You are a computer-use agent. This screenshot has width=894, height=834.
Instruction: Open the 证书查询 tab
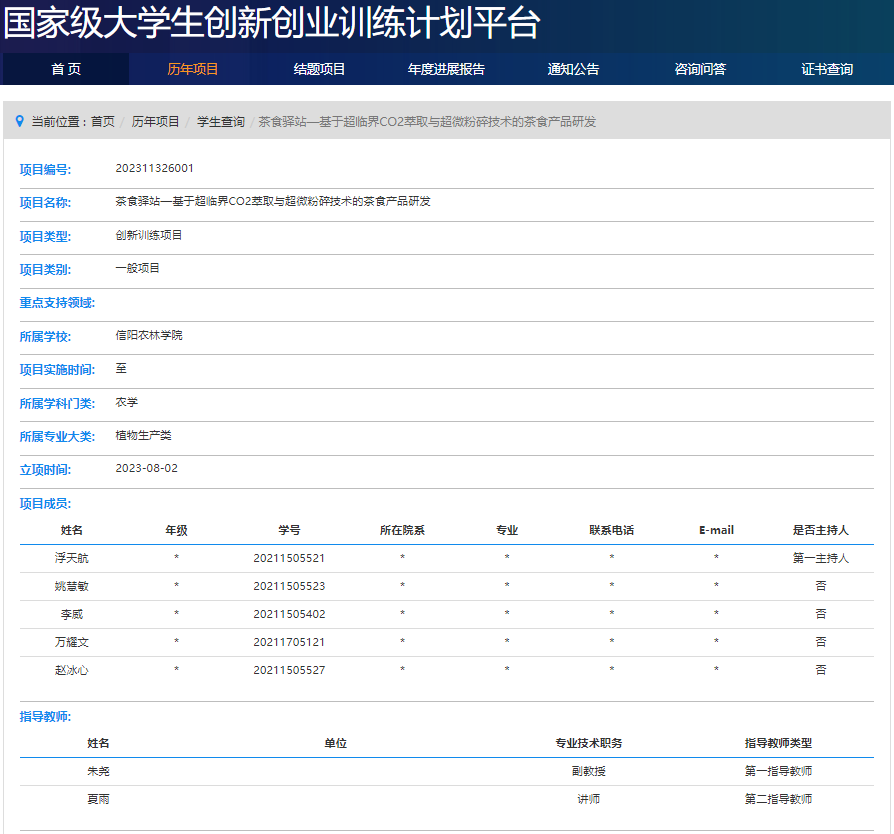point(827,69)
